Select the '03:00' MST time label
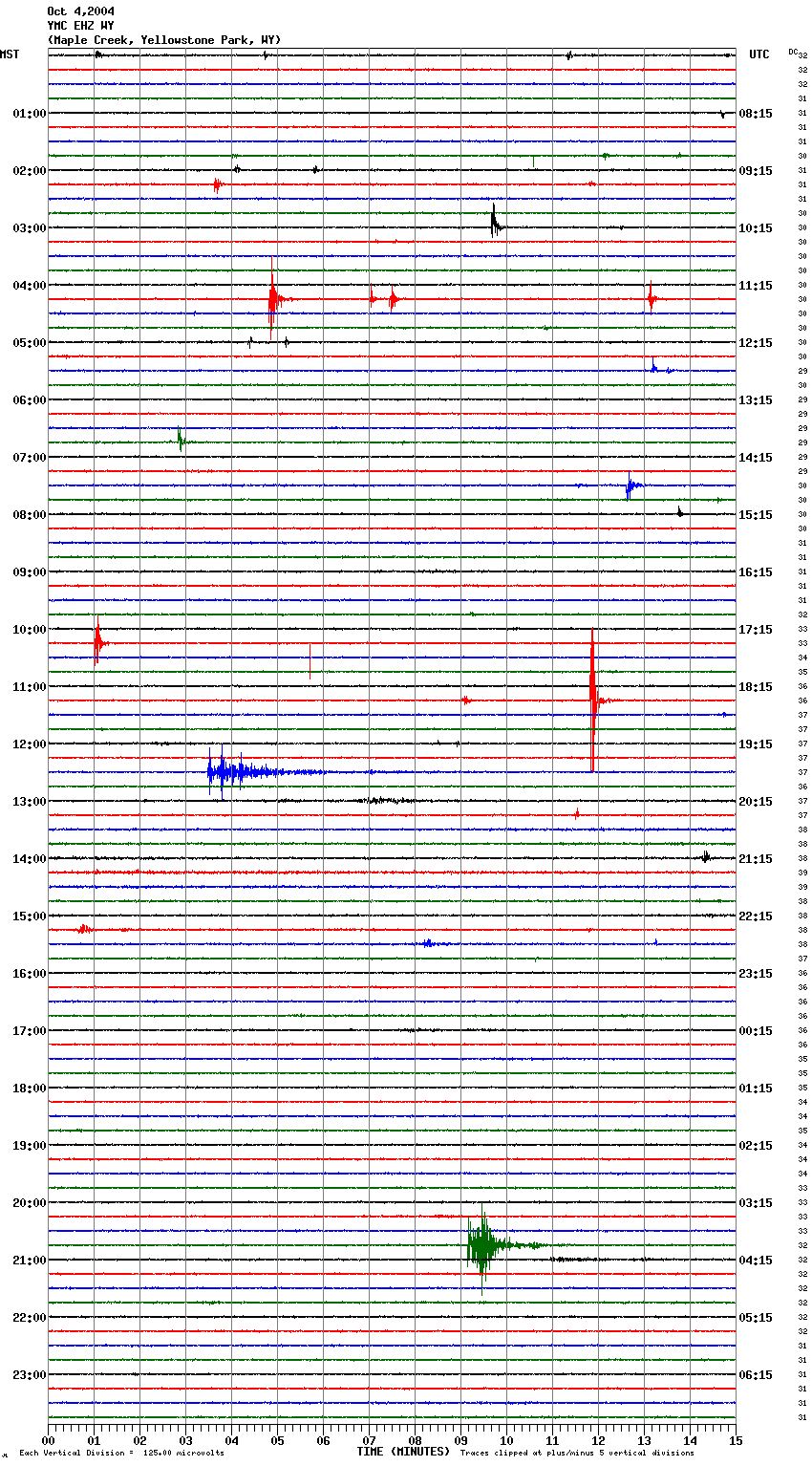The width and height of the screenshot is (812, 1466). (30, 228)
